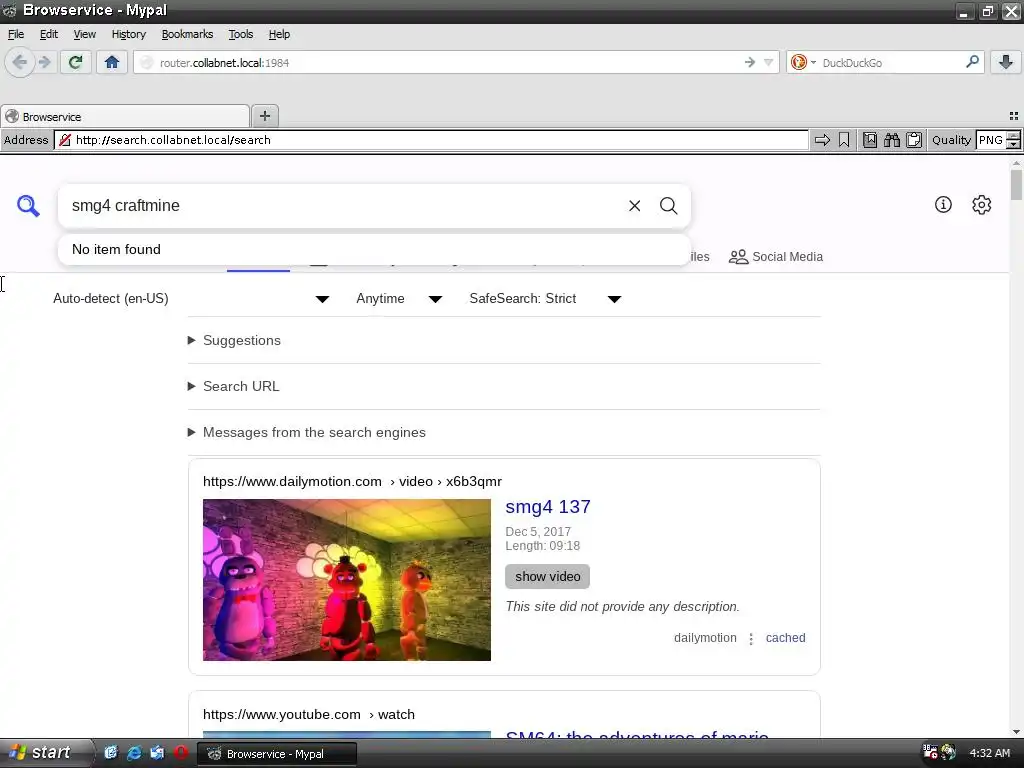Image resolution: width=1024 pixels, height=768 pixels.
Task: Open the Anytime time range dropdown
Action: pyautogui.click(x=399, y=298)
